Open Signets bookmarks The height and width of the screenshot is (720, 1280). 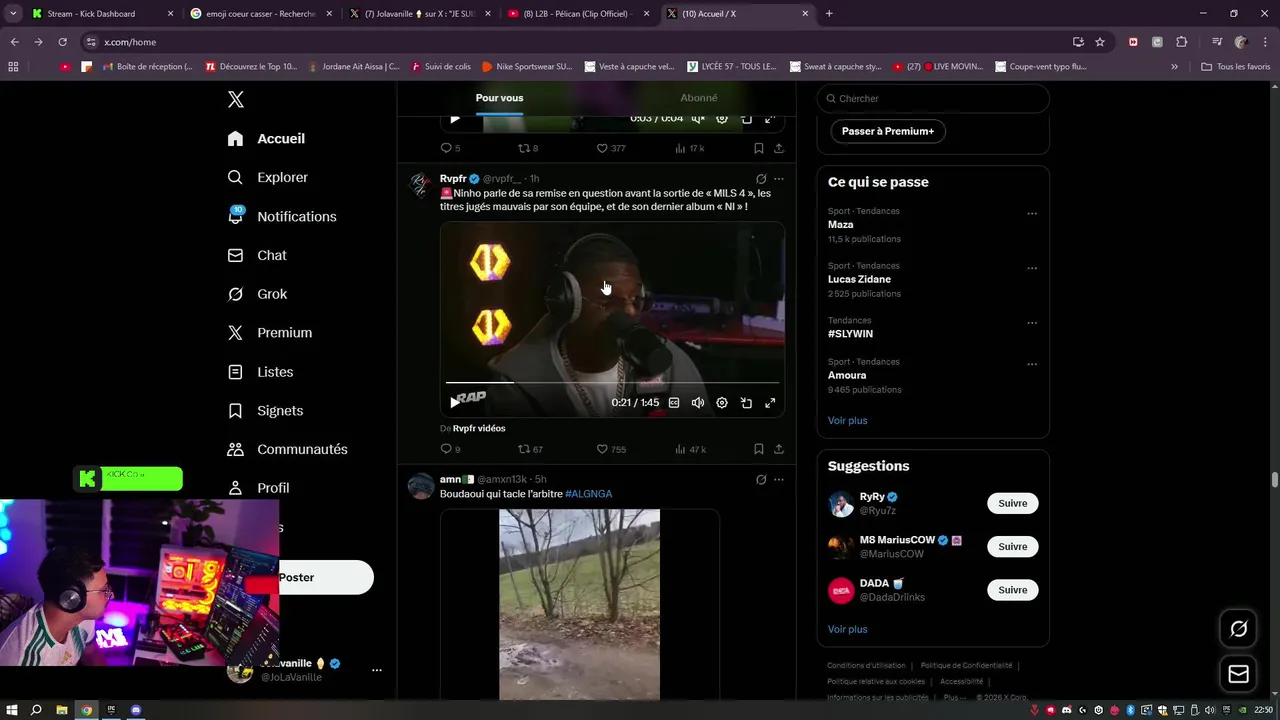pos(265,411)
